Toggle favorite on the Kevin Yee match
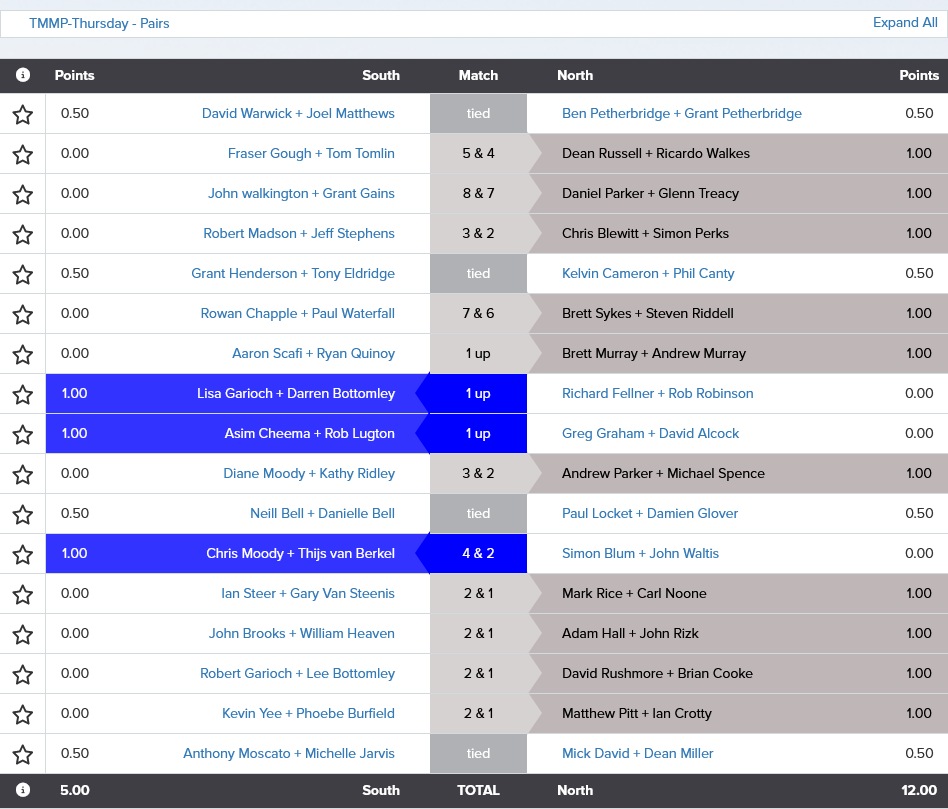This screenshot has height=809, width=948. point(22,713)
